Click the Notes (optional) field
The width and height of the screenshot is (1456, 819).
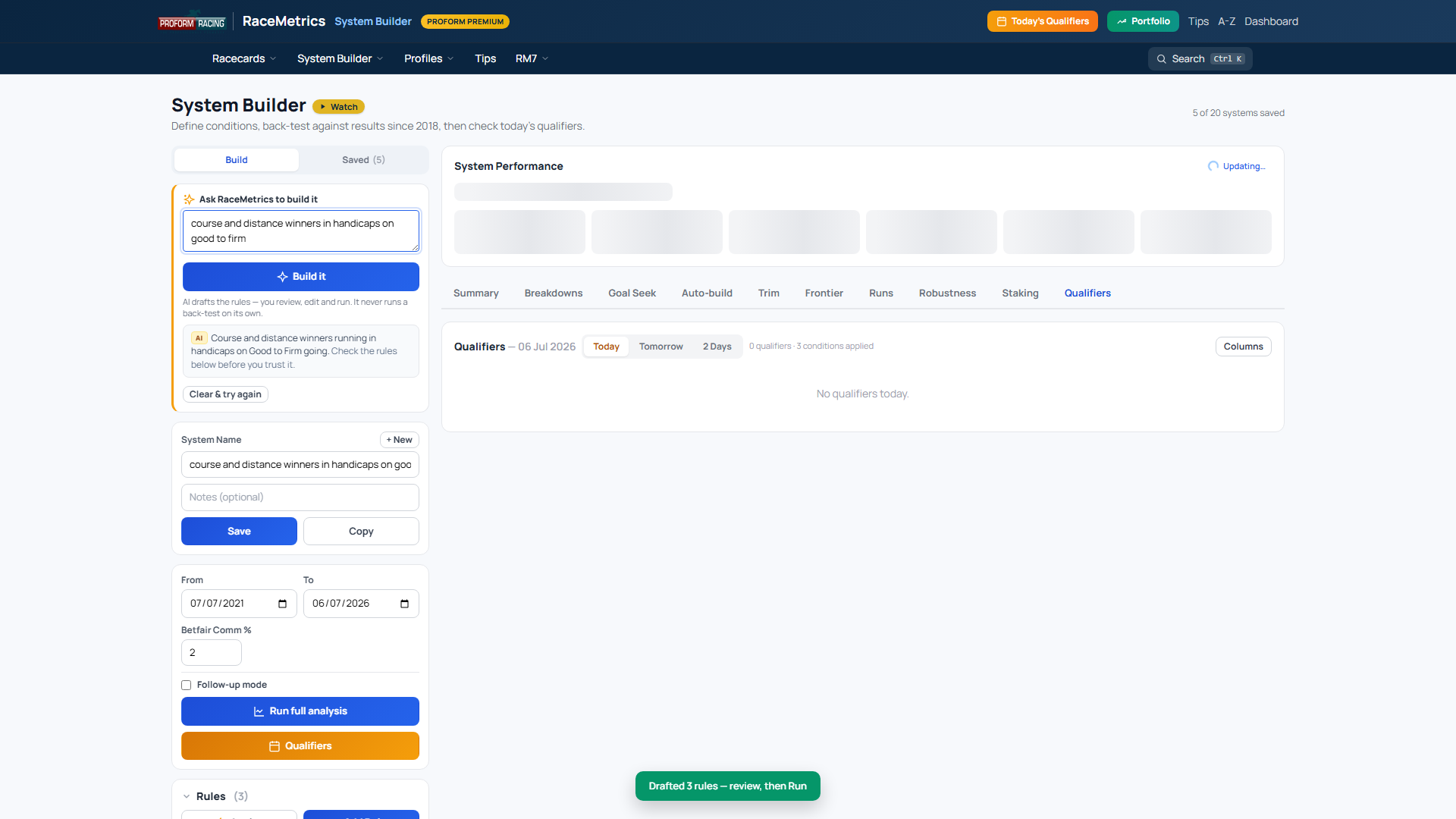point(300,497)
